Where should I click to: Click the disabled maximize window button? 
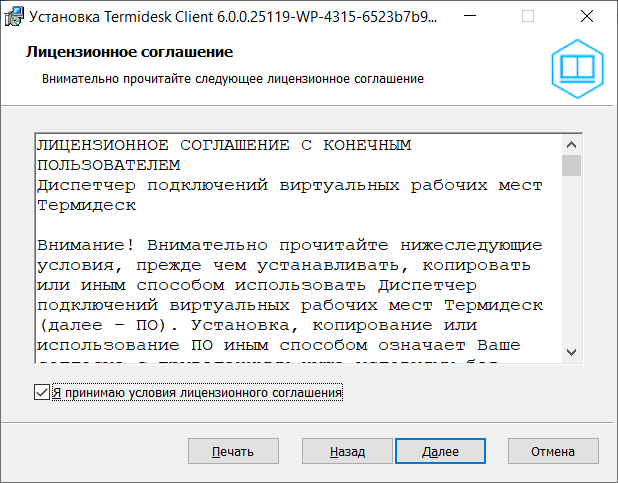click(528, 17)
